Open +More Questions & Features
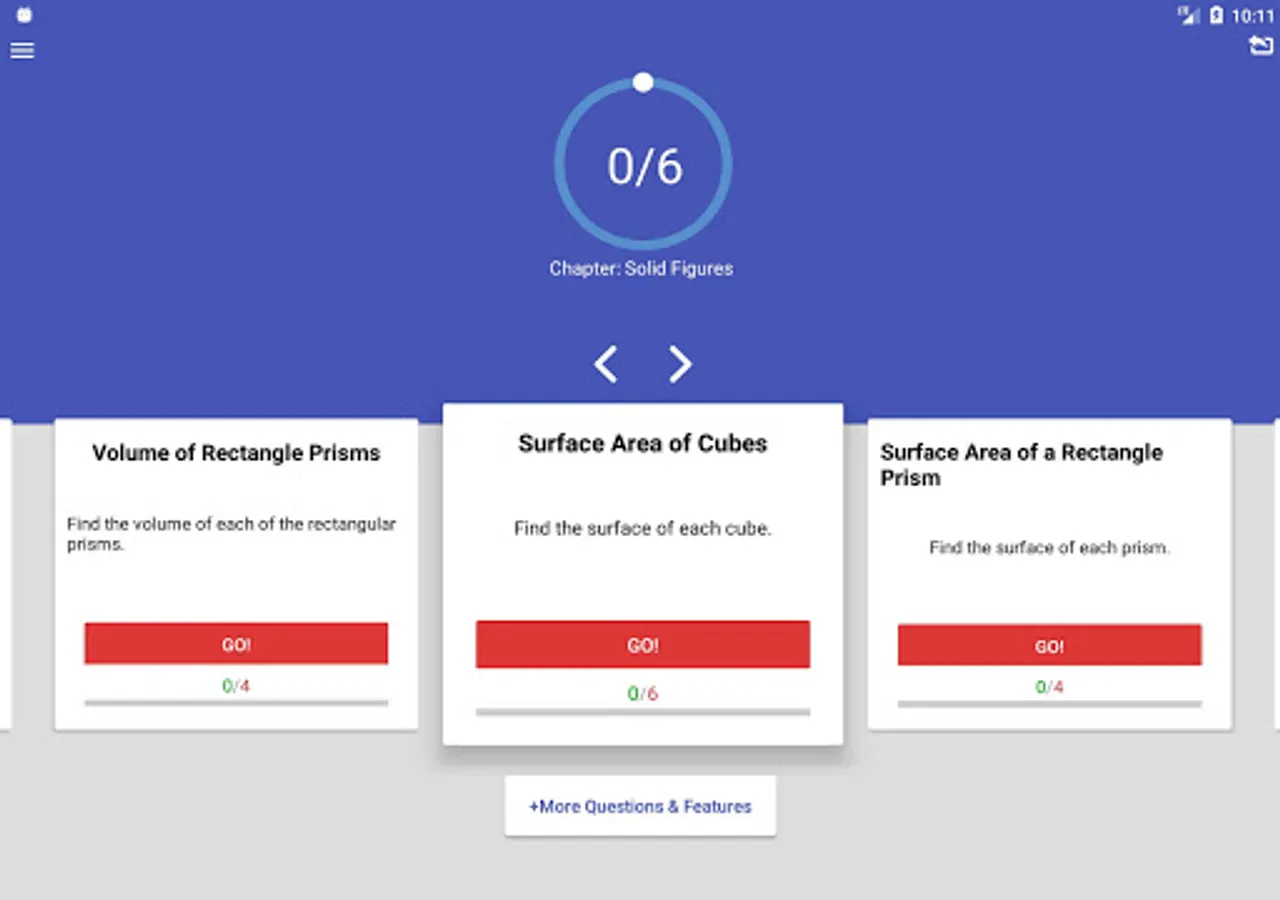Image resolution: width=1280 pixels, height=900 pixels. click(x=640, y=806)
